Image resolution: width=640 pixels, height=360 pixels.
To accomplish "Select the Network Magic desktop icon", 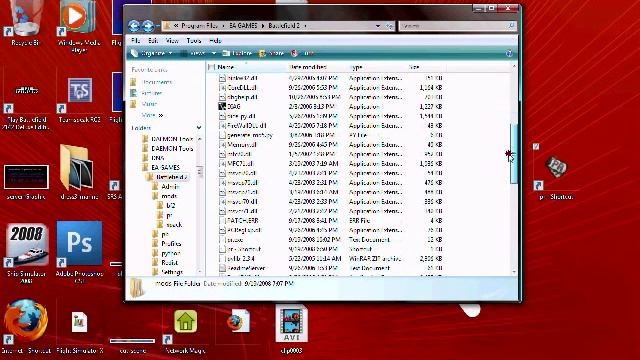I will (185, 331).
